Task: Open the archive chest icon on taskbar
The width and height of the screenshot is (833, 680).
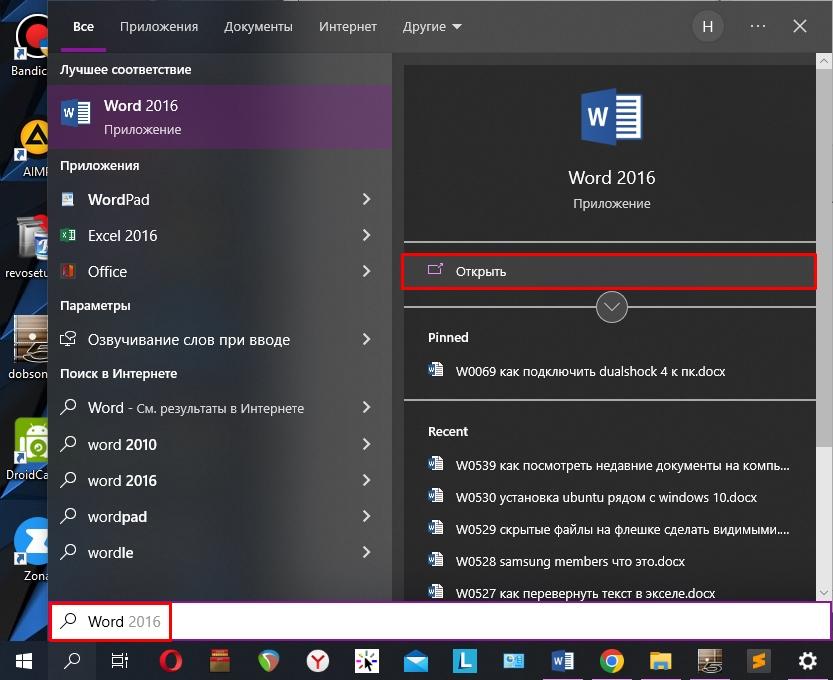Action: click(219, 661)
